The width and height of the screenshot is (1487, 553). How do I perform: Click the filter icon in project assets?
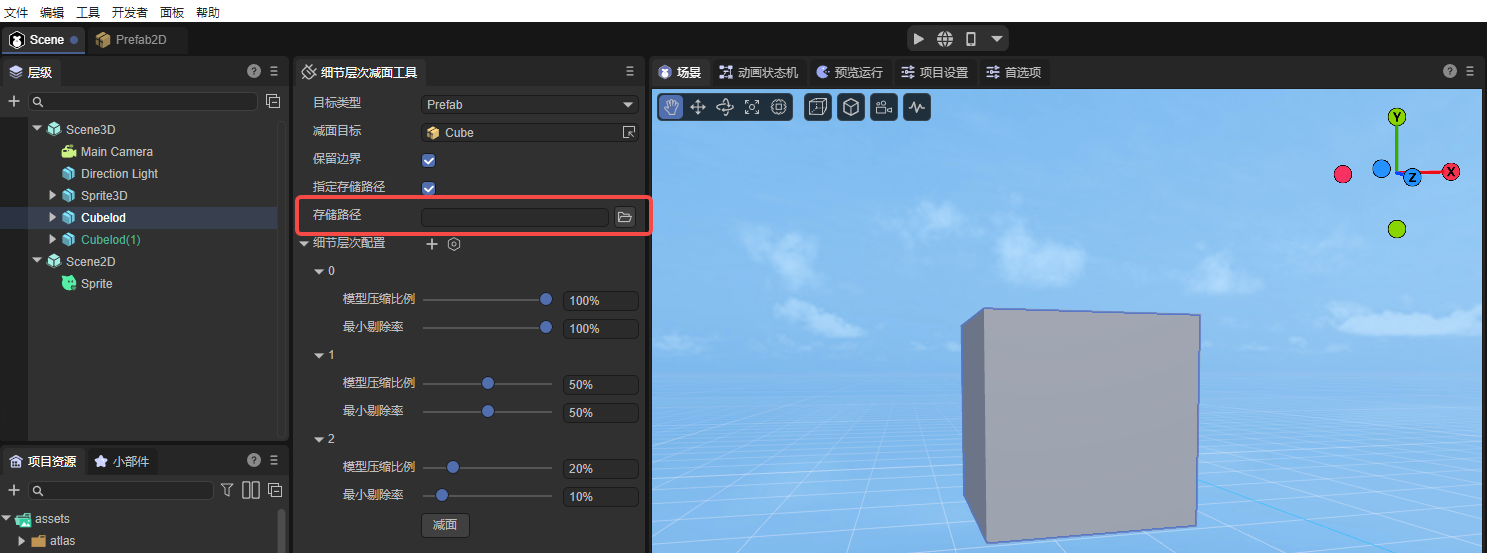click(x=227, y=490)
